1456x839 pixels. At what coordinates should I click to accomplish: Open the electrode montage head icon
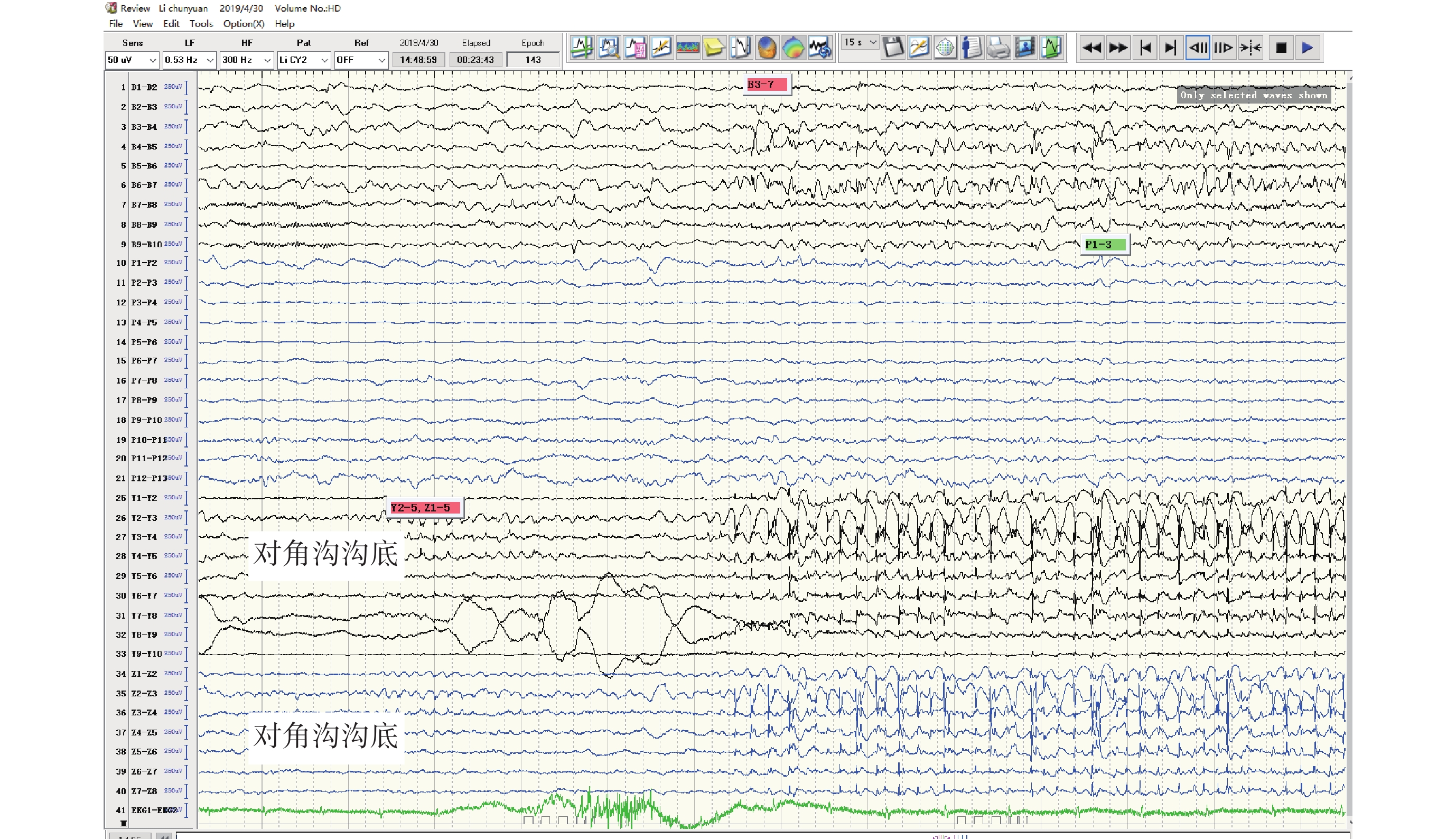pyautogui.click(x=946, y=48)
